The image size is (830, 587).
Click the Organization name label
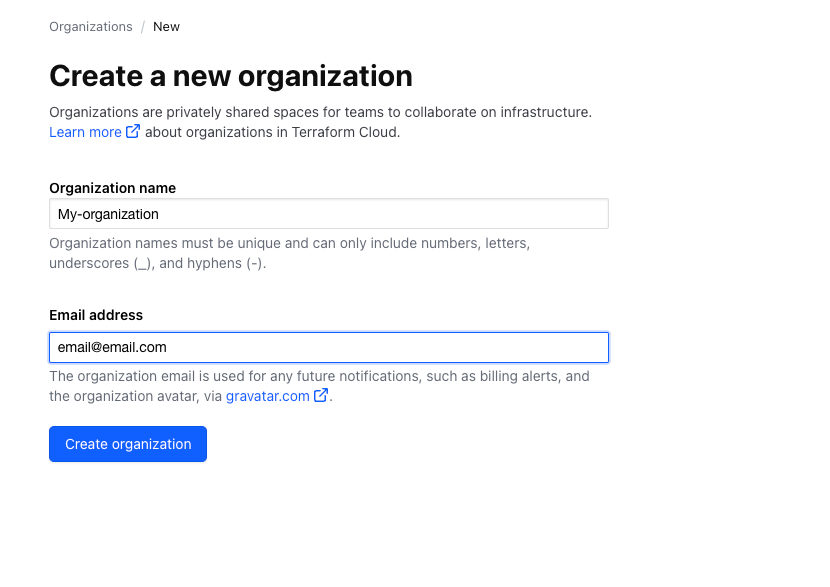pos(112,188)
